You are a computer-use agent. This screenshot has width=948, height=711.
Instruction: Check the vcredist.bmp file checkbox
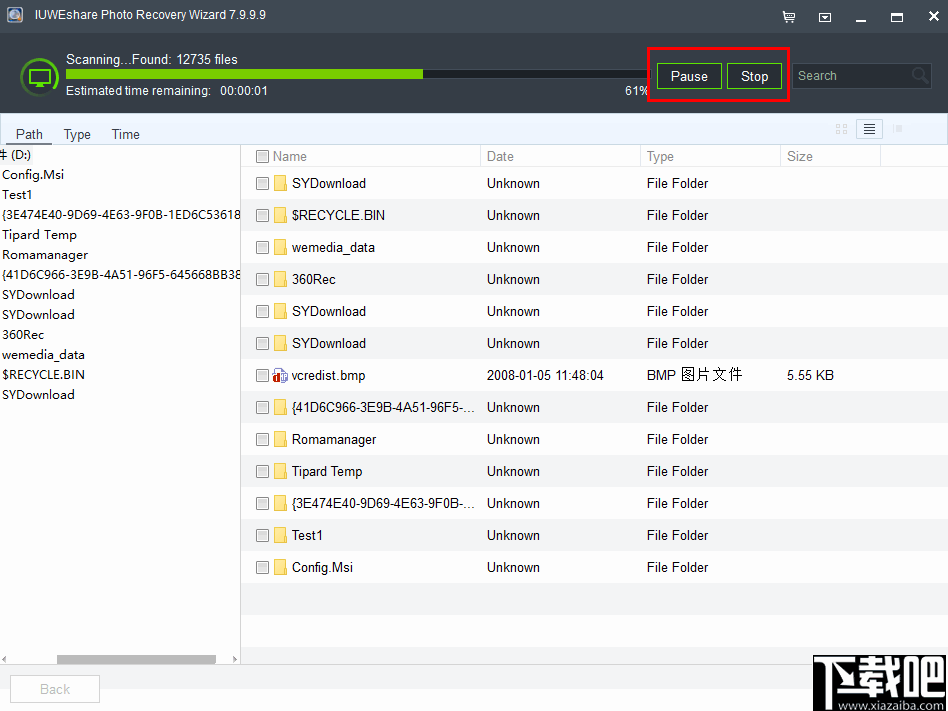tap(261, 375)
